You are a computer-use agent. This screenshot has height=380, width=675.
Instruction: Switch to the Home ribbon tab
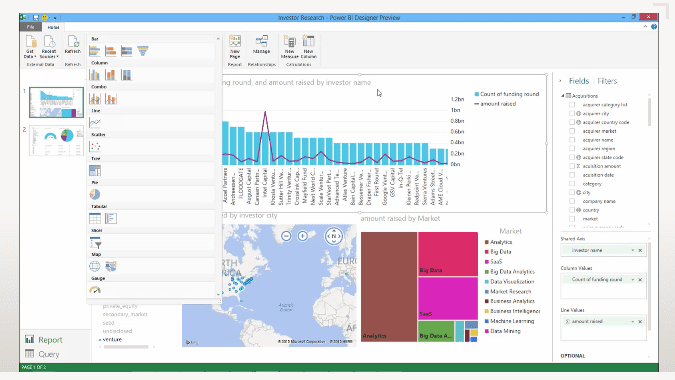[53, 27]
